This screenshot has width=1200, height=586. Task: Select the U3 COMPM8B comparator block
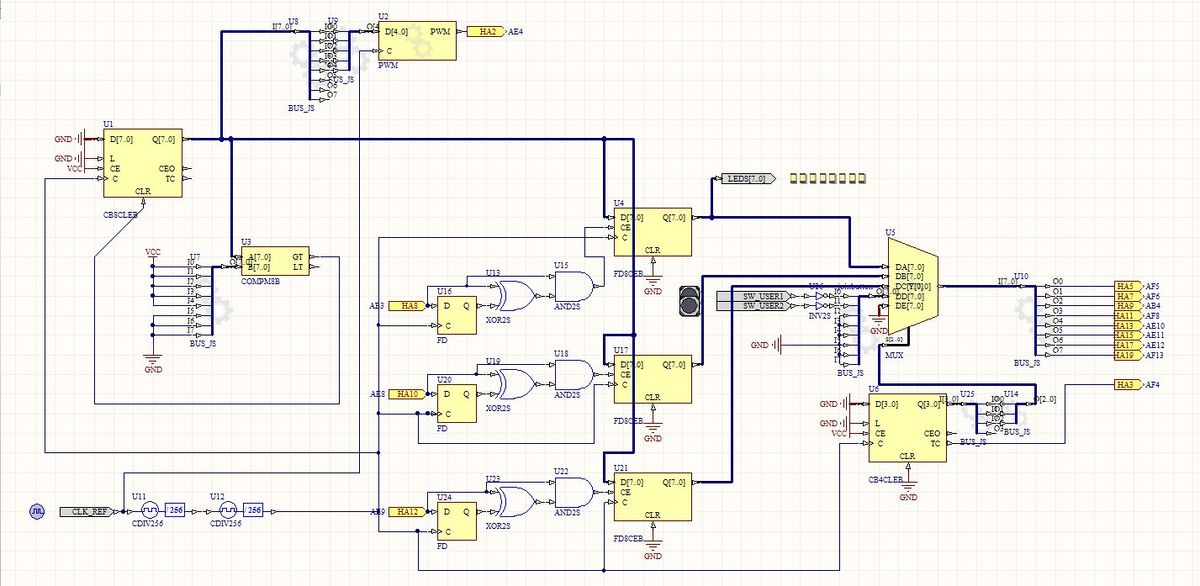[275, 261]
